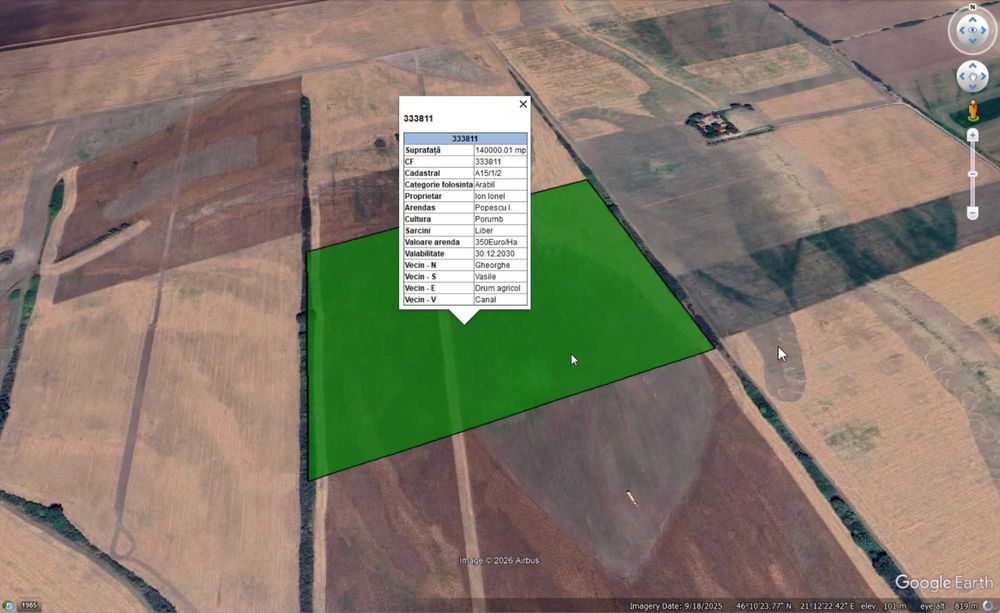Pick the orange Street View pegman
Viewport: 1000px width, 613px height.
973,110
